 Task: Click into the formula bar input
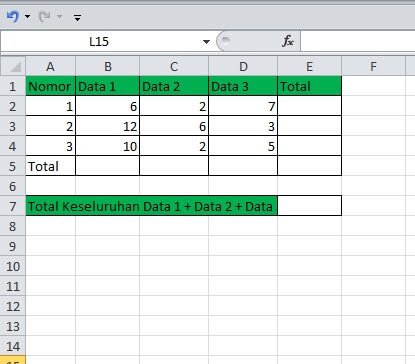(x=358, y=42)
